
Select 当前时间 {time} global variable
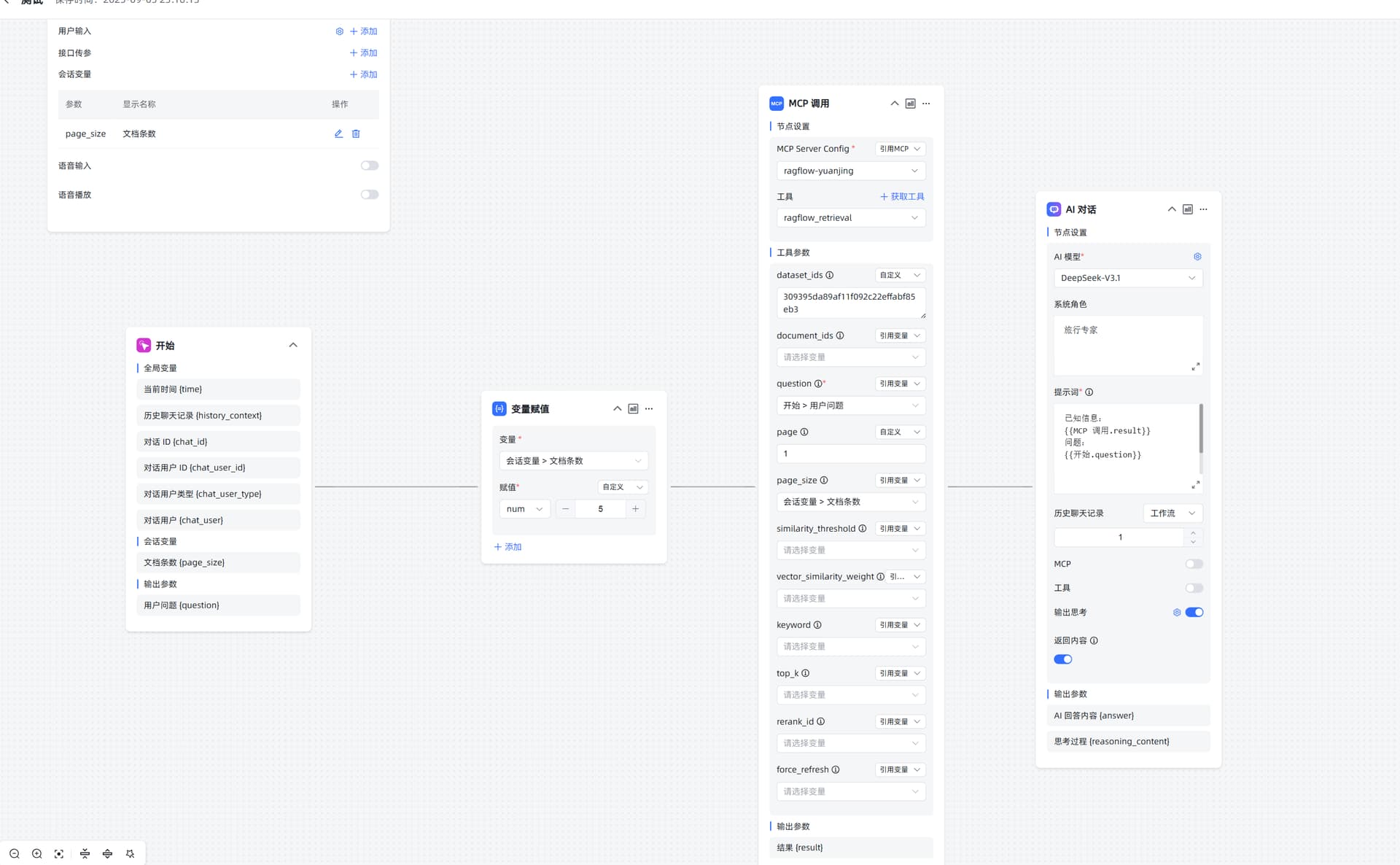pyautogui.click(x=218, y=389)
